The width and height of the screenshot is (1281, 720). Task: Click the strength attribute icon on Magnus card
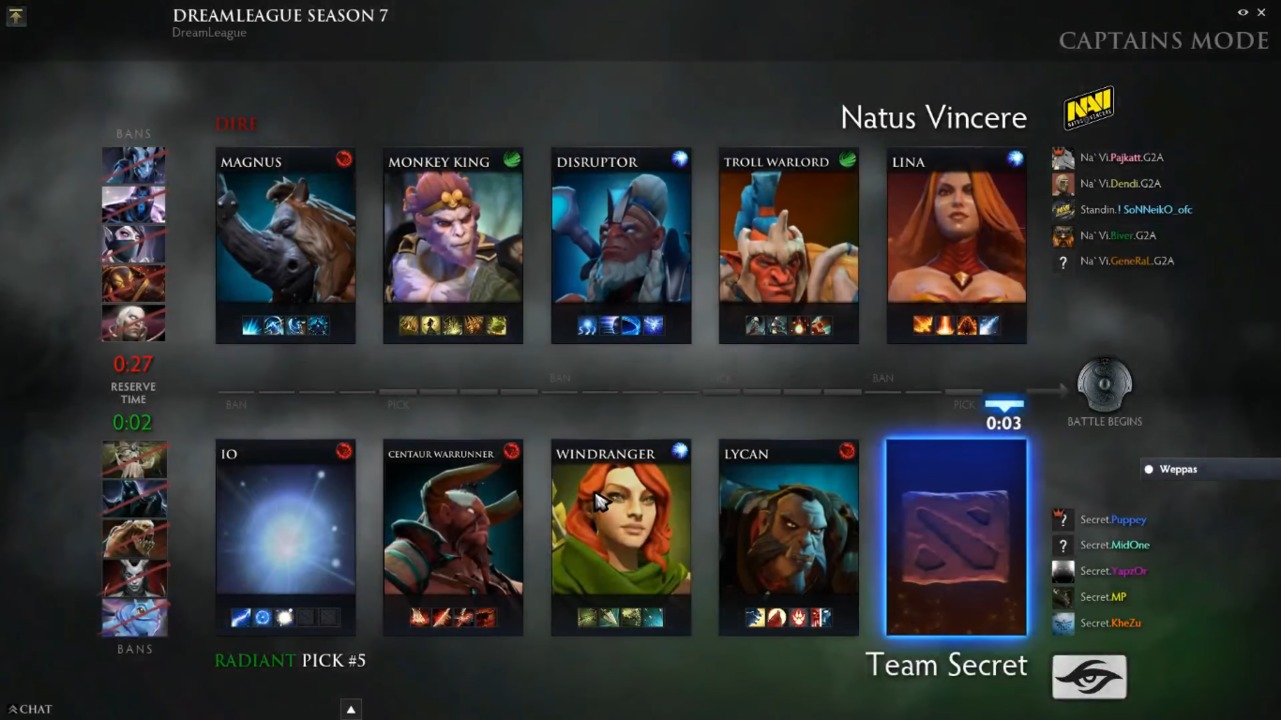(344, 159)
